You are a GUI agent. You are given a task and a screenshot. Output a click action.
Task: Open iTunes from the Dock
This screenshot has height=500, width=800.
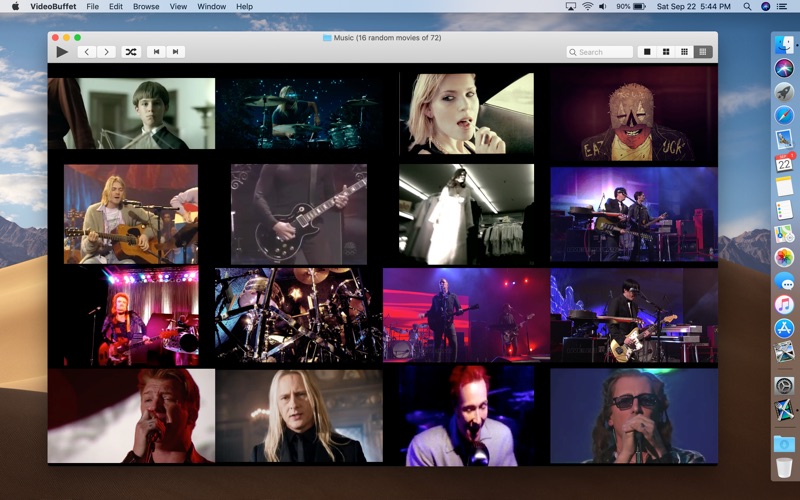tap(784, 305)
